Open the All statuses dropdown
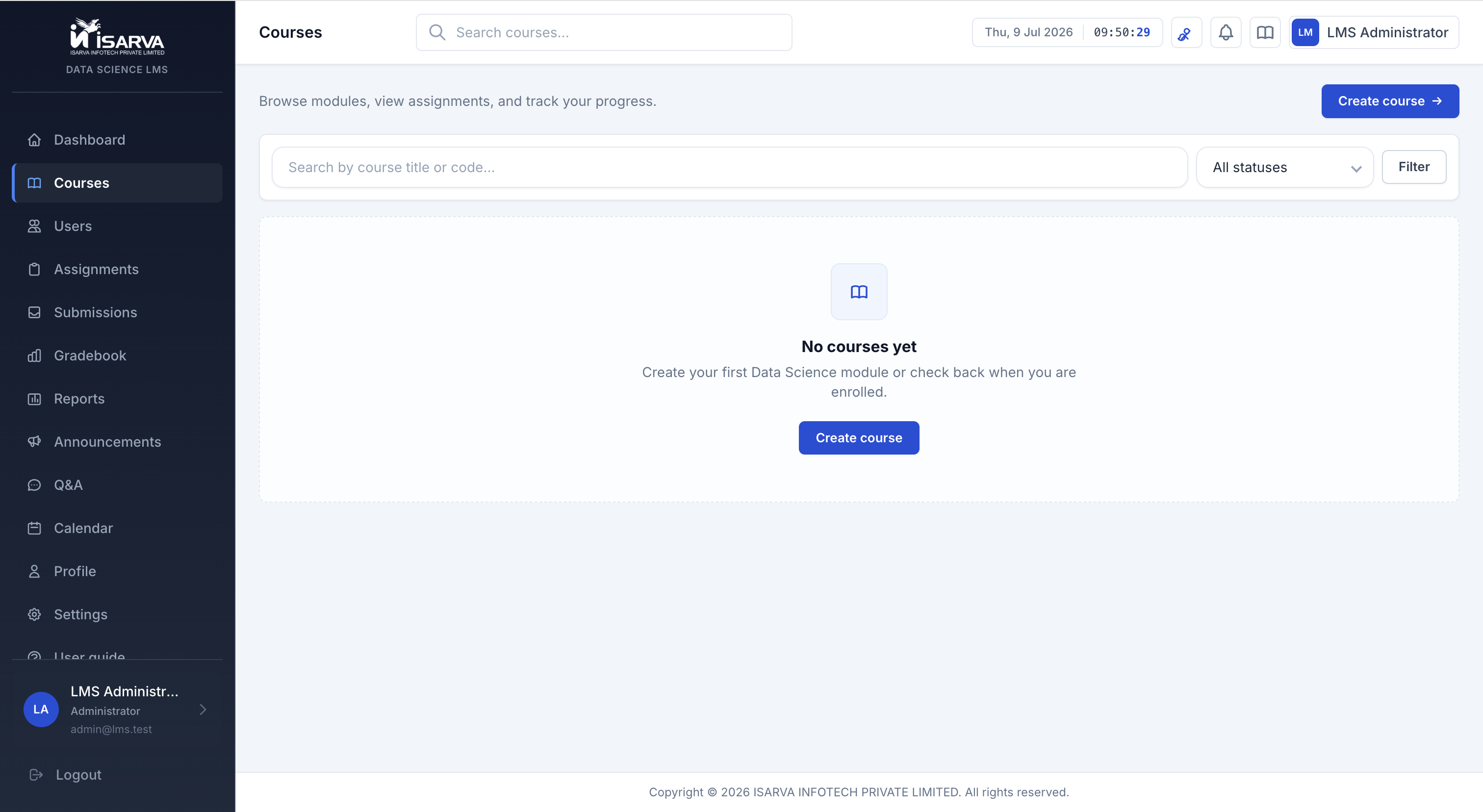This screenshot has height=812, width=1483. [1285, 168]
